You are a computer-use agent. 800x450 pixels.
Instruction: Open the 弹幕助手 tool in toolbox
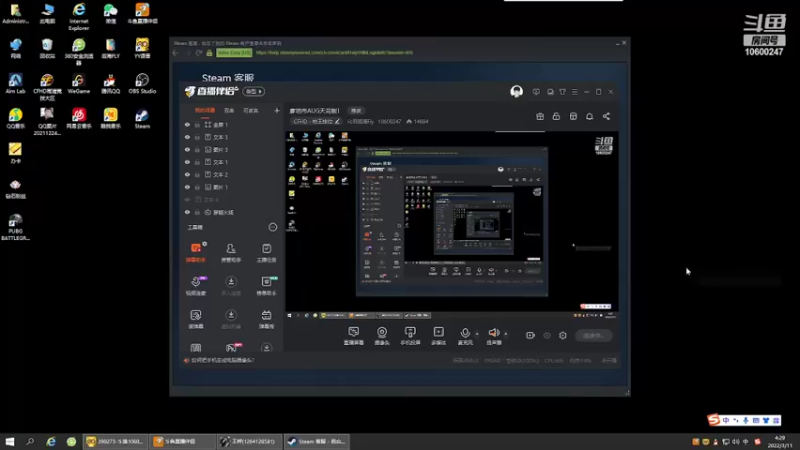pos(195,253)
